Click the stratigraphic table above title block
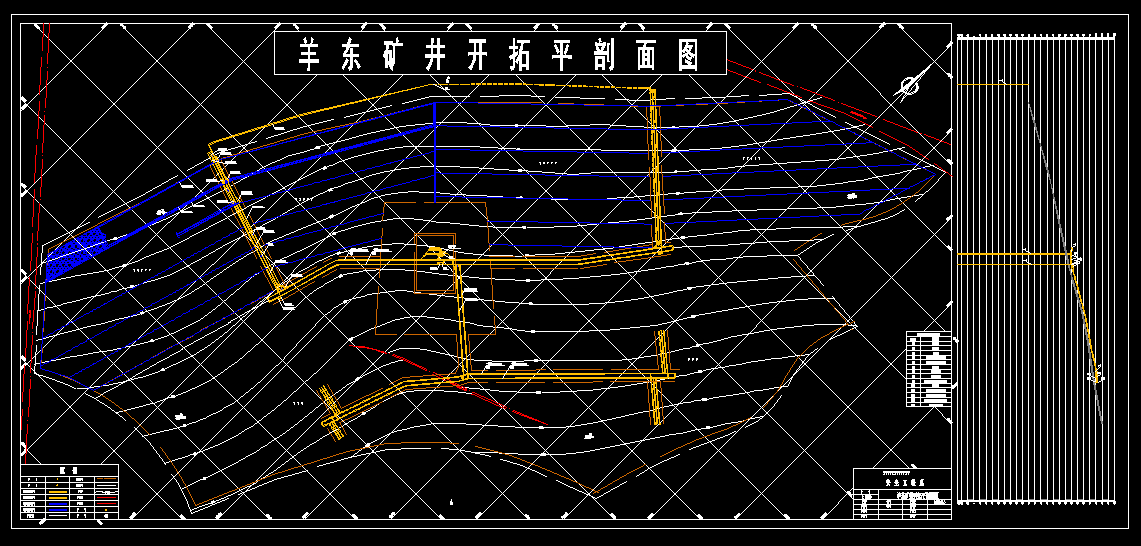The image size is (1141, 546). [x=929, y=368]
